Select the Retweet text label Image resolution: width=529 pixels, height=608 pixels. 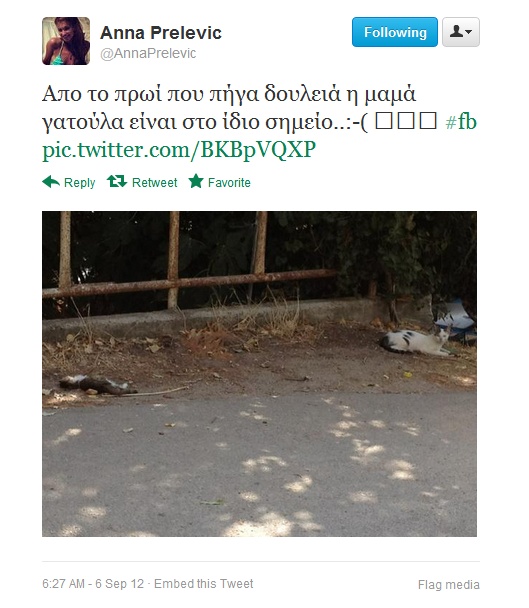(x=154, y=183)
